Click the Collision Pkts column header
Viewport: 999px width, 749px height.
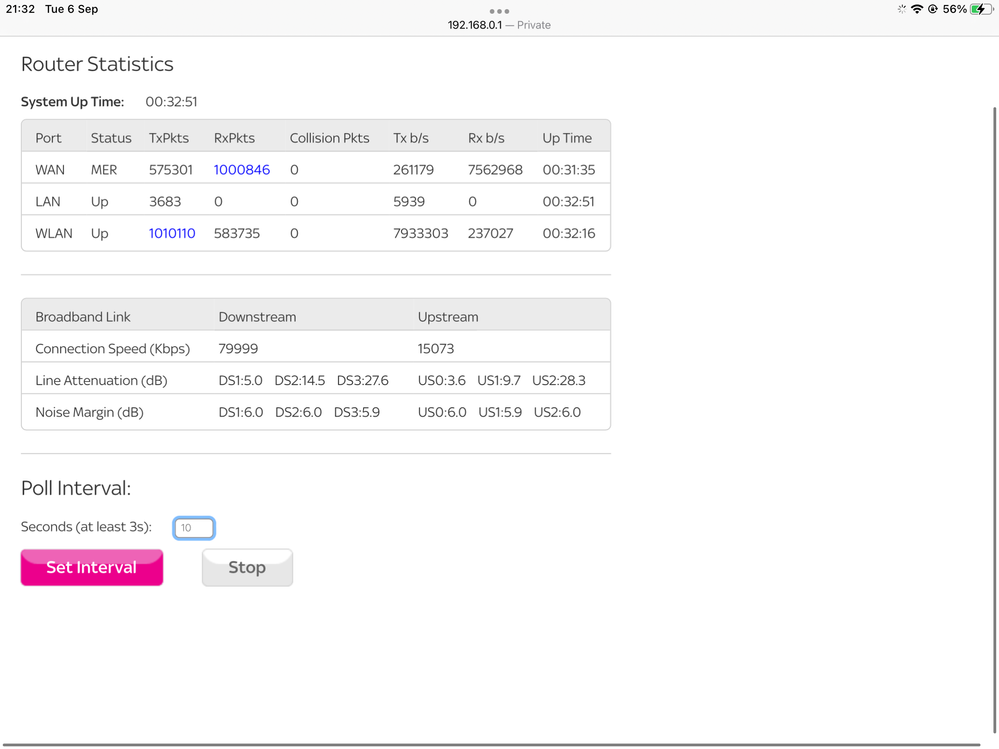329,138
